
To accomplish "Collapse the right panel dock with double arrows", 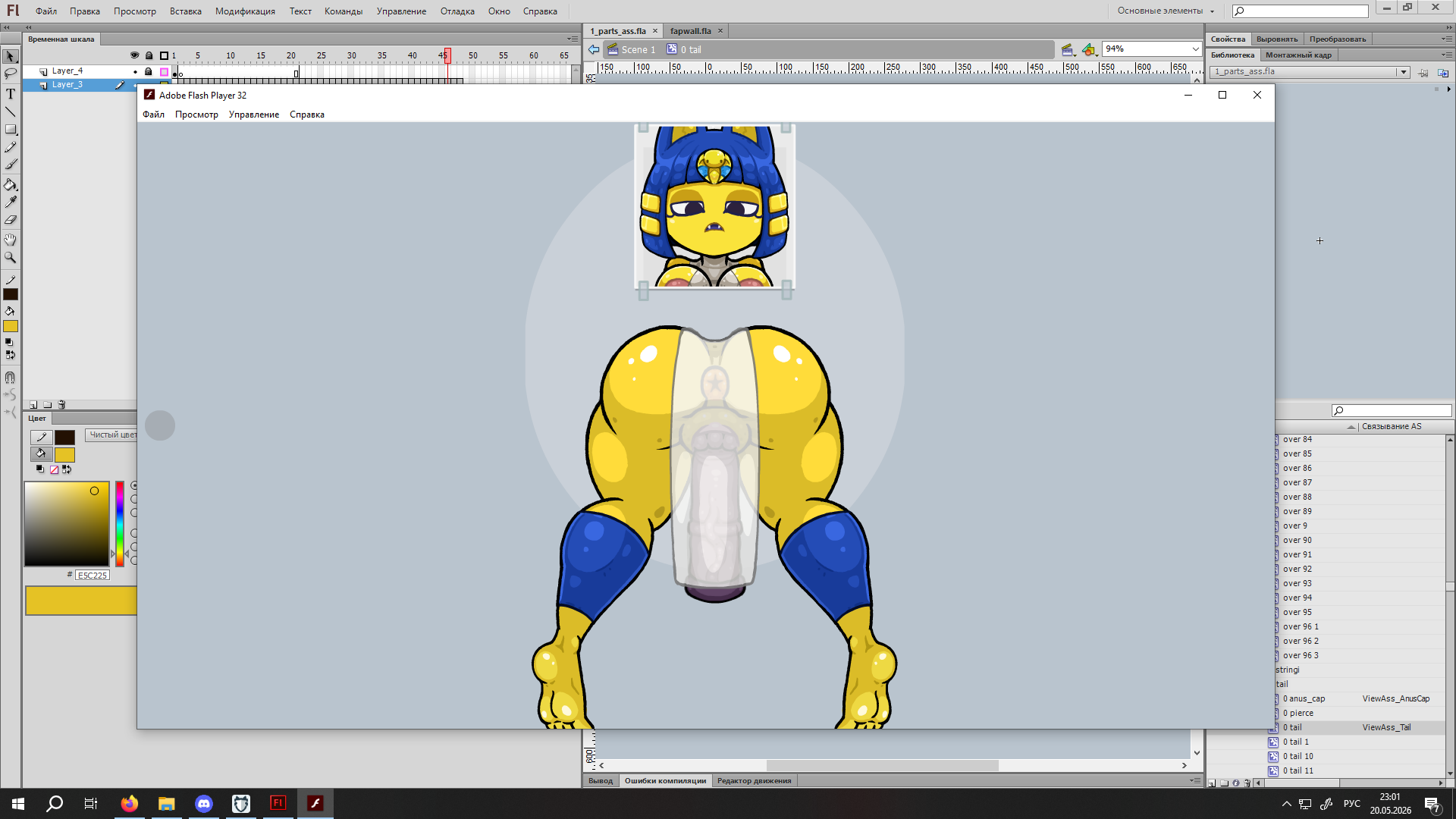I will coord(1448,27).
